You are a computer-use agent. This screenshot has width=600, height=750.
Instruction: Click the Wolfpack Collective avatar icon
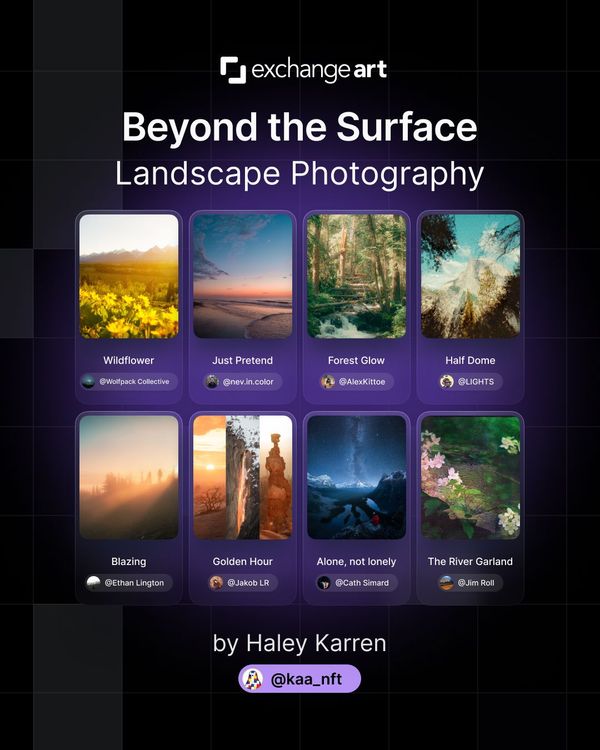pos(88,382)
